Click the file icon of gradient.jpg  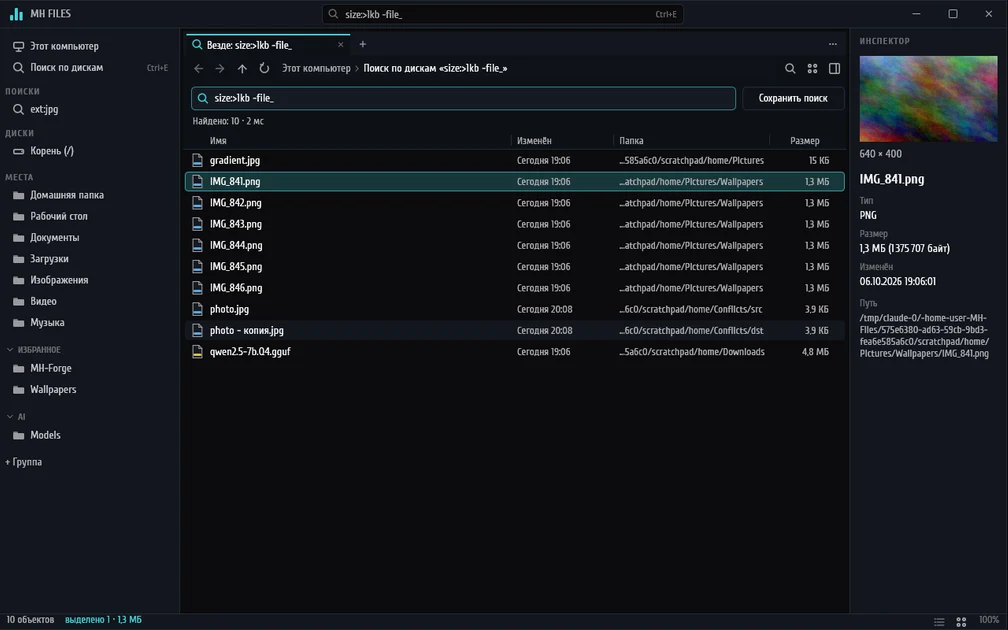pyautogui.click(x=197, y=160)
